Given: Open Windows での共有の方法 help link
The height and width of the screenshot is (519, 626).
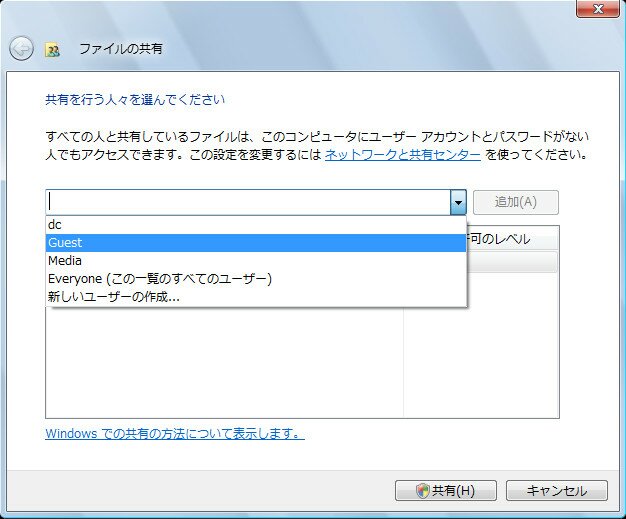Looking at the screenshot, I should (x=174, y=434).
